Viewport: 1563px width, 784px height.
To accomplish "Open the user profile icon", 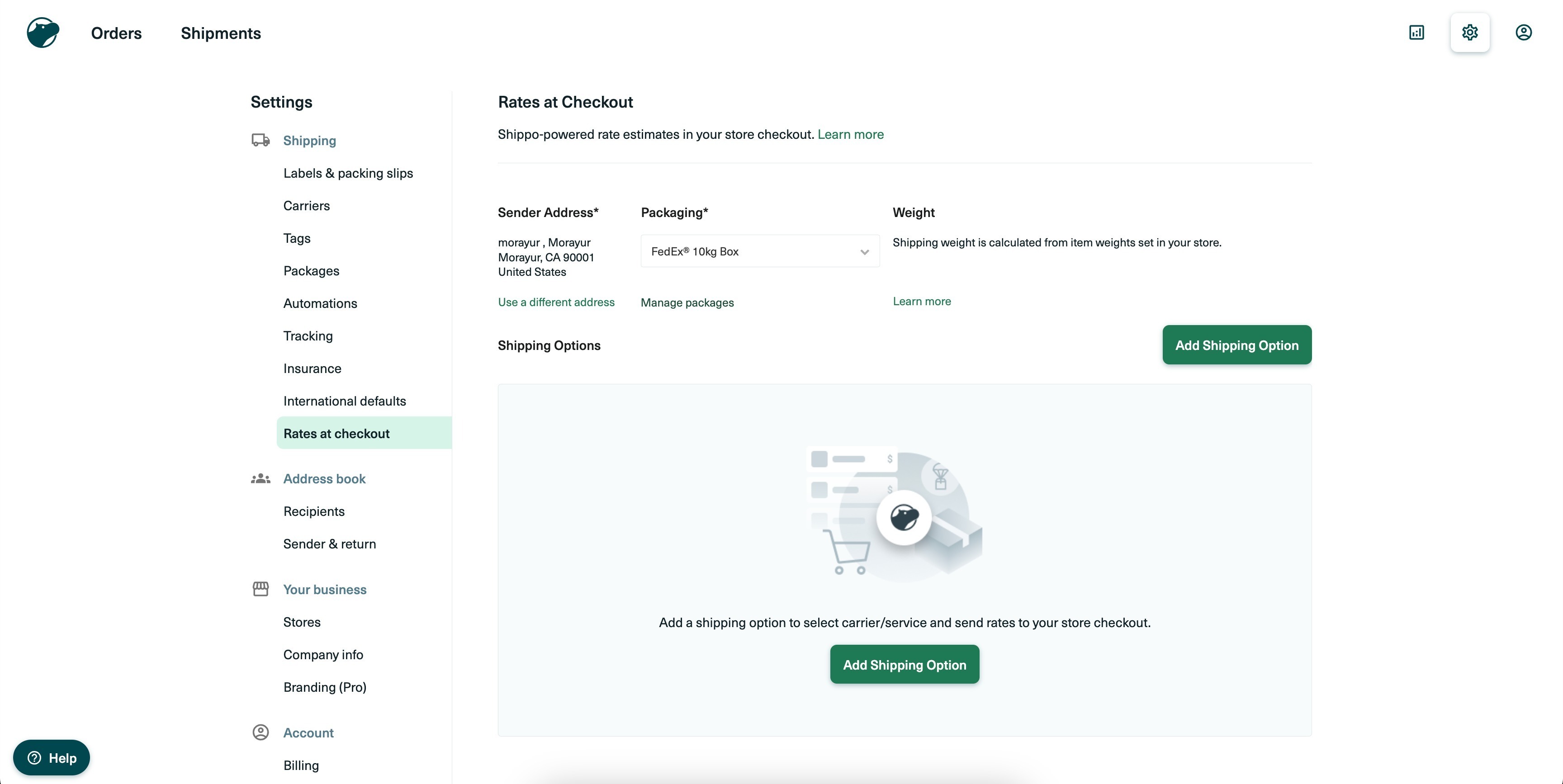I will coord(1523,33).
